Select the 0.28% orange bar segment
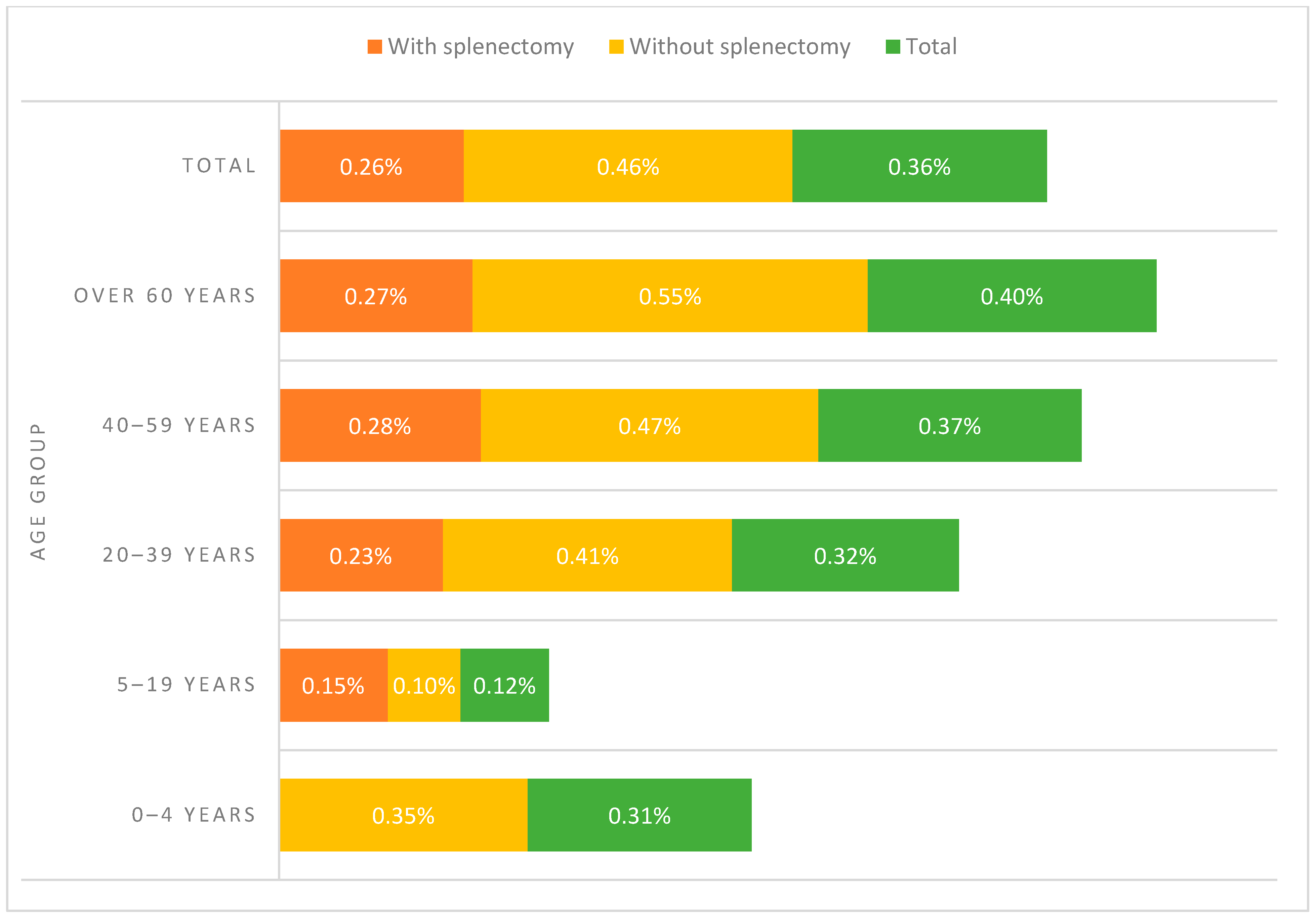This screenshot has height=918, width=1316. tap(380, 426)
